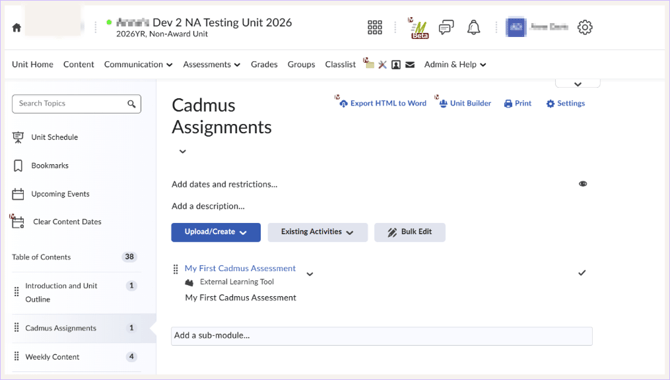Click Bulk Edit button
Image resolution: width=670 pixels, height=380 pixels.
click(x=410, y=232)
